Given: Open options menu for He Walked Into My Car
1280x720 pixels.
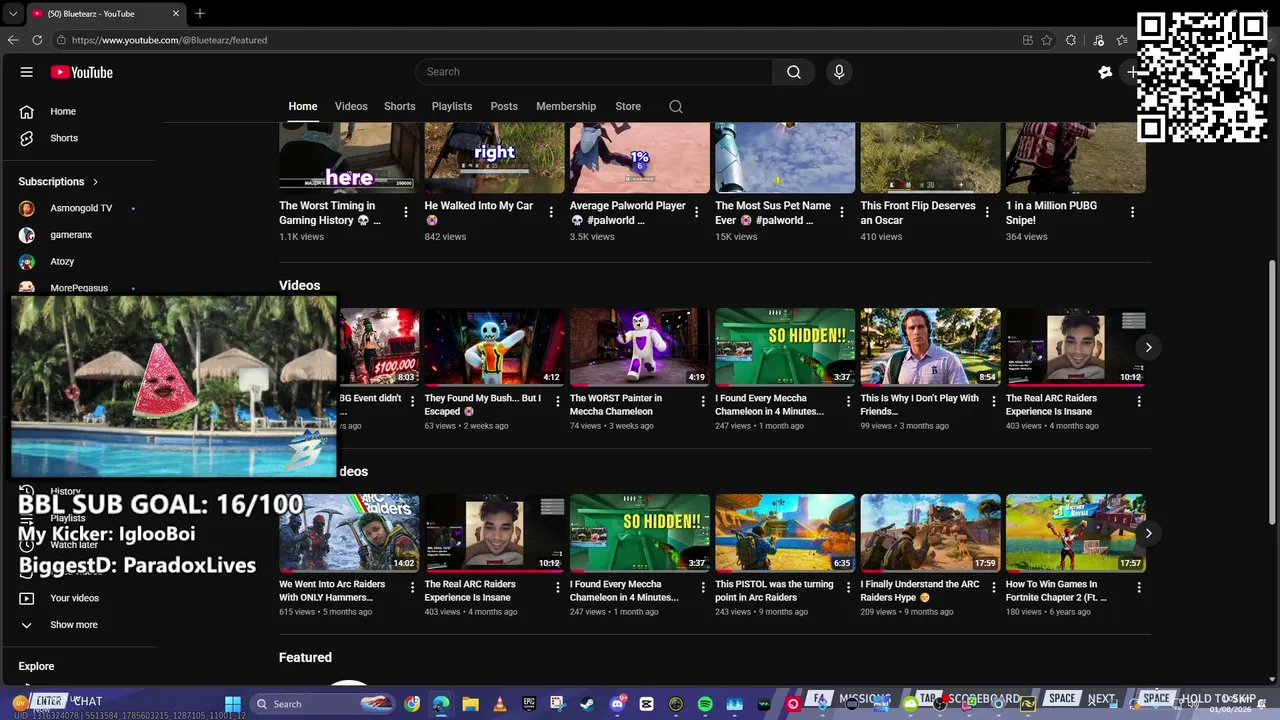Looking at the screenshot, I should coord(551,212).
